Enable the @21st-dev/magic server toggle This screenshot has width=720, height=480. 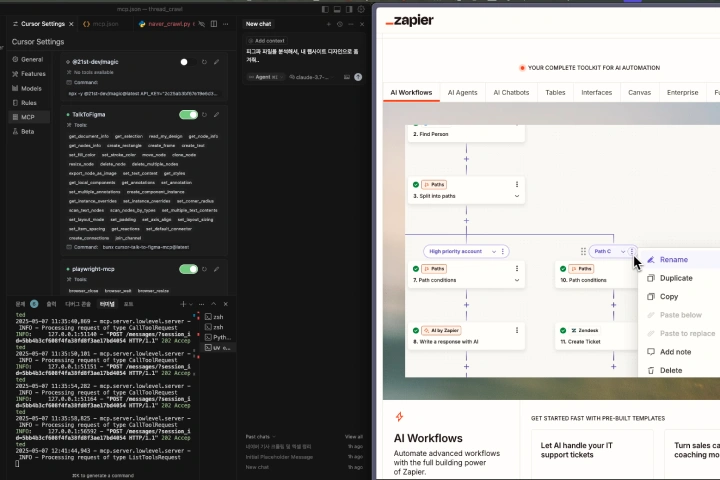pyautogui.click(x=188, y=62)
